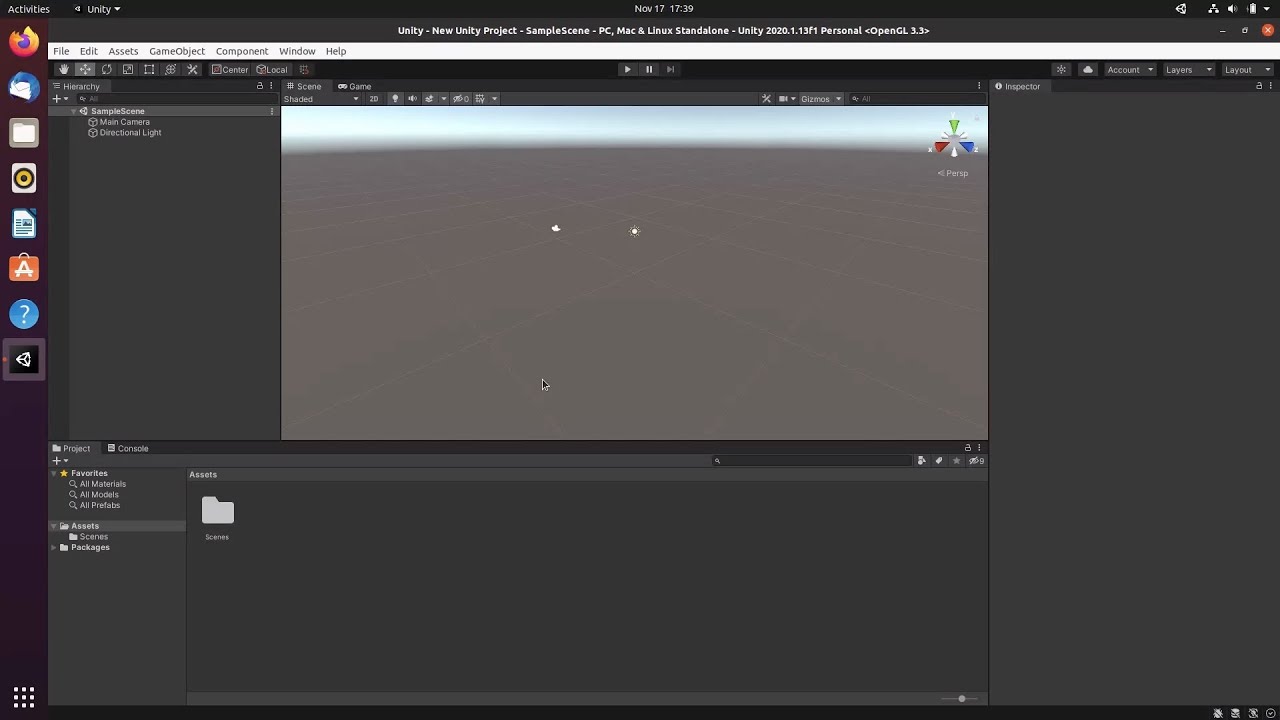This screenshot has width=1280, height=720.
Task: Click the Play button
Action: click(627, 70)
